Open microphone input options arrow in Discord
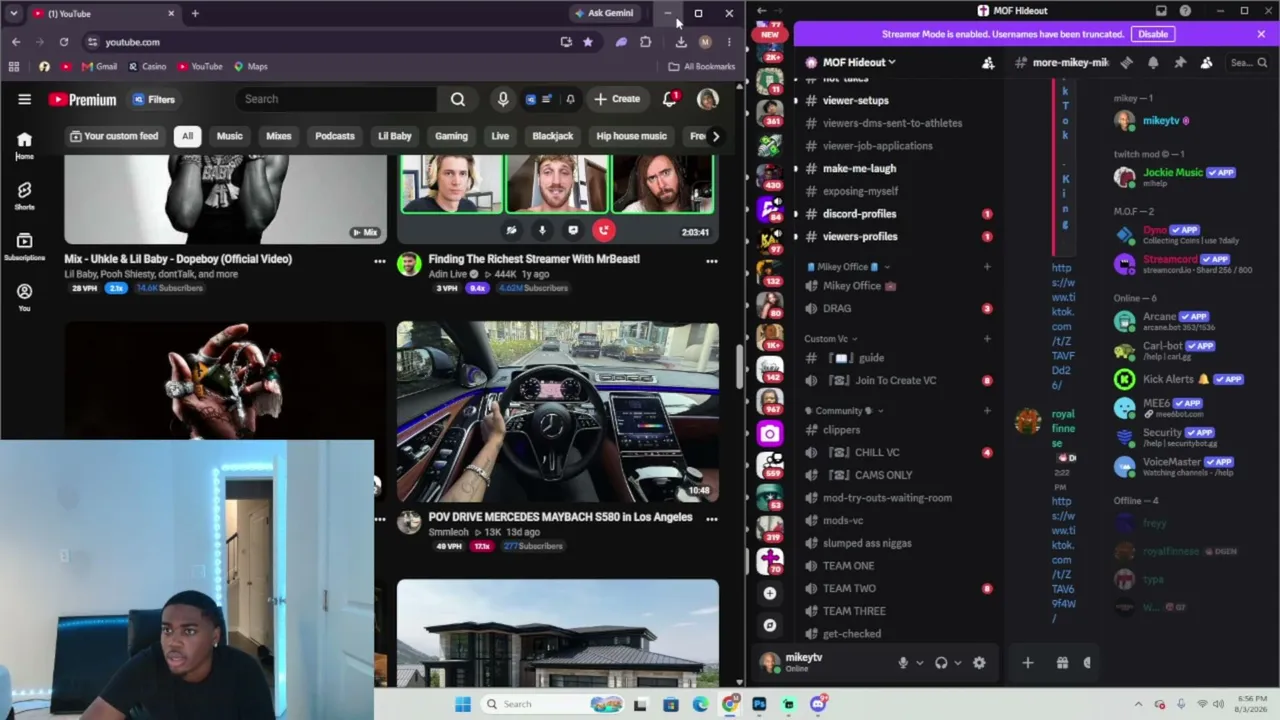The height and width of the screenshot is (720, 1280). tap(919, 662)
